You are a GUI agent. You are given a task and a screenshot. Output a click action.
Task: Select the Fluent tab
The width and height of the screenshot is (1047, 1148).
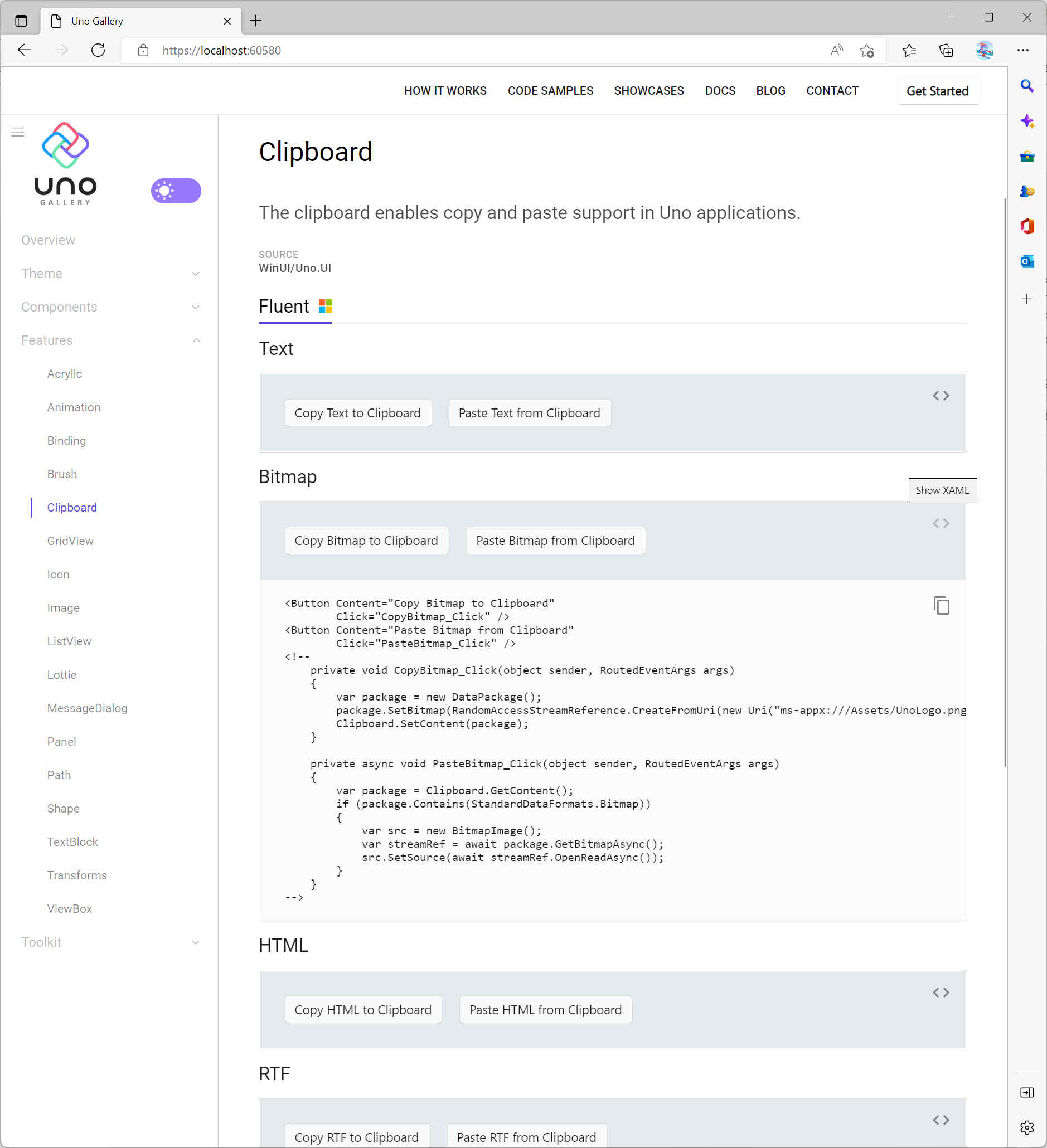click(x=284, y=306)
